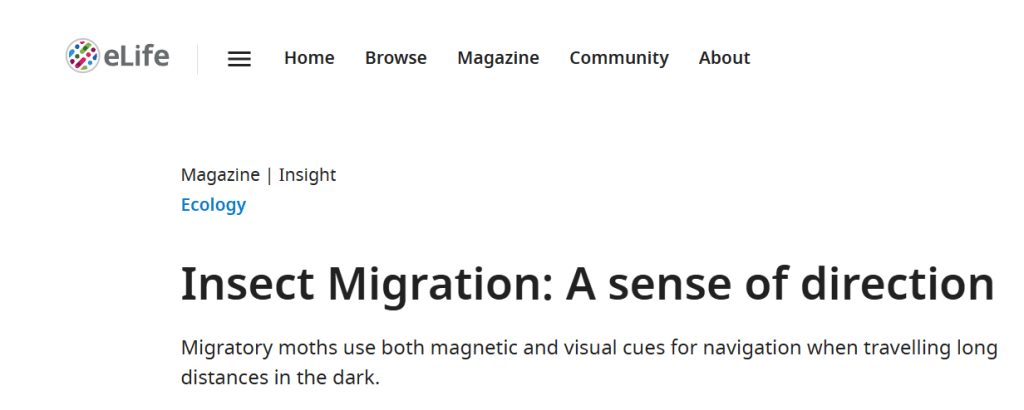1024x410 pixels.
Task: Open the Browse menu item
Action: coord(396,58)
